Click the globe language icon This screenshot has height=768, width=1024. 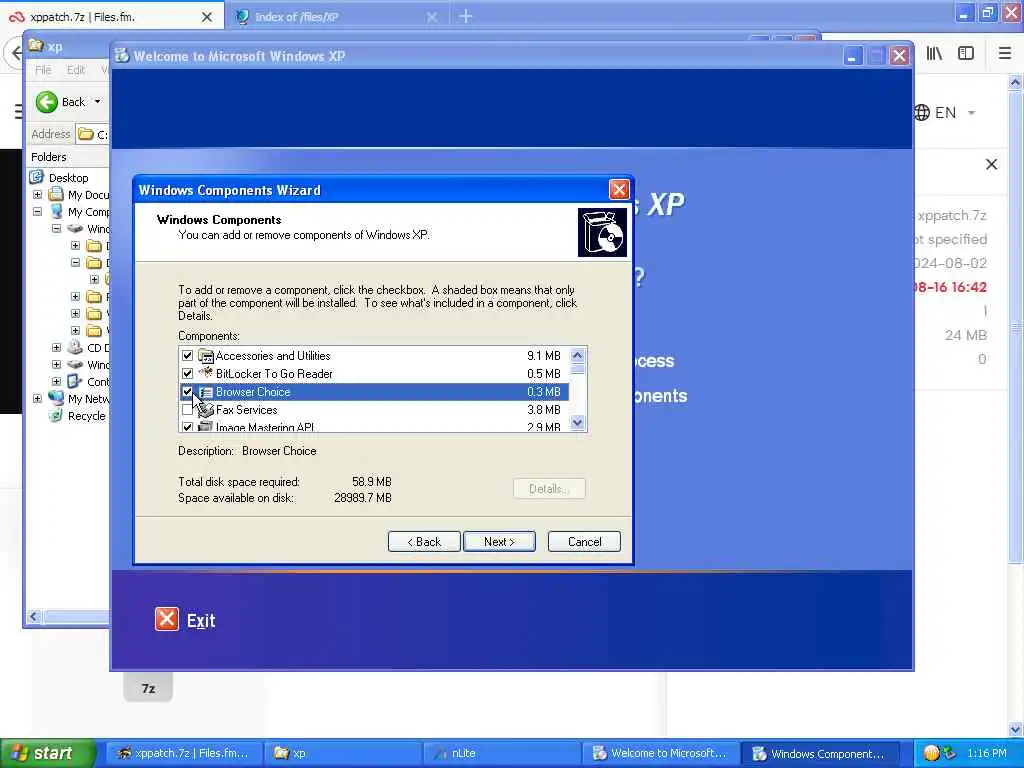pyautogui.click(x=921, y=112)
